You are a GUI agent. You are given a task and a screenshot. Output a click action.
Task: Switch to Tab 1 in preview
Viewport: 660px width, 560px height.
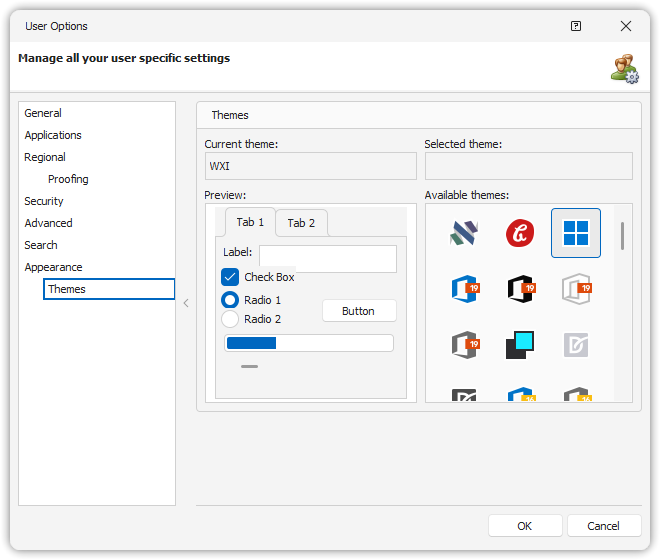(250, 222)
